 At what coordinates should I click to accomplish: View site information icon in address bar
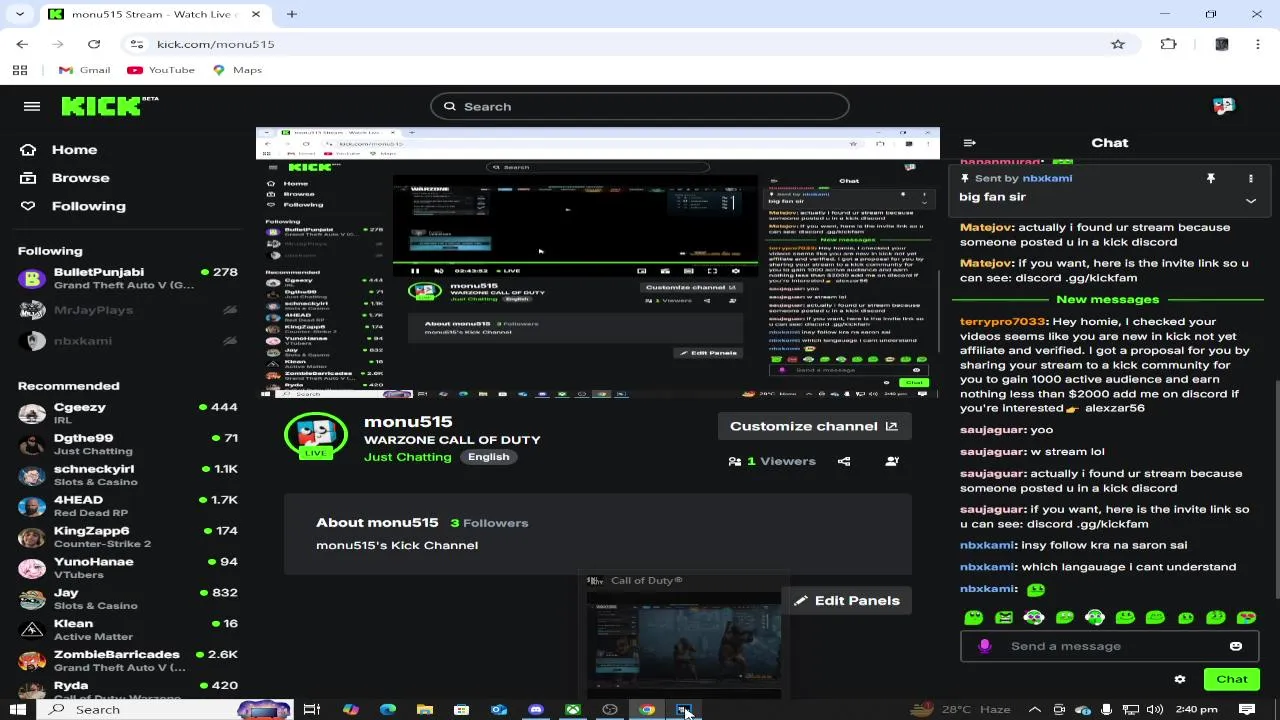point(137,44)
